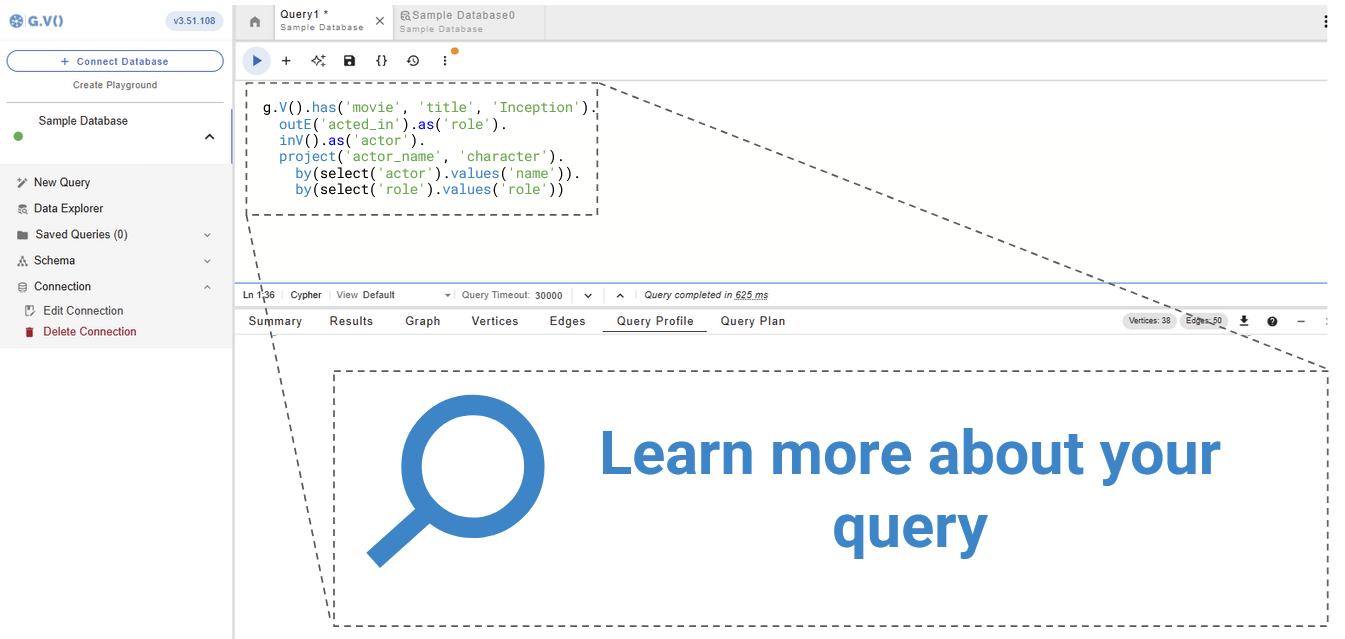The image size is (1345, 639).
Task: Open the toolbar overflow menu
Action: pos(444,60)
